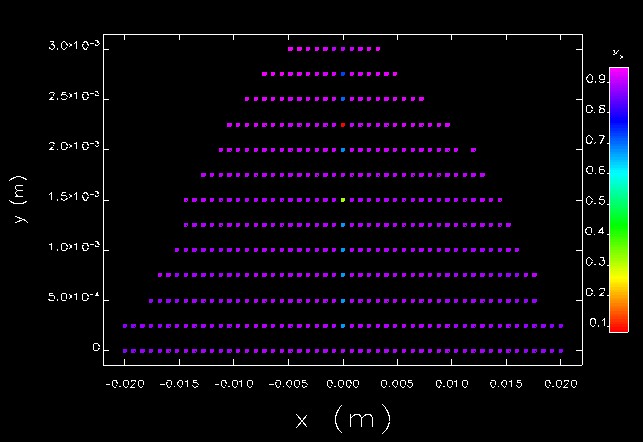Click the leftmost point of the bottom row
The width and height of the screenshot is (643, 442).
(125, 351)
